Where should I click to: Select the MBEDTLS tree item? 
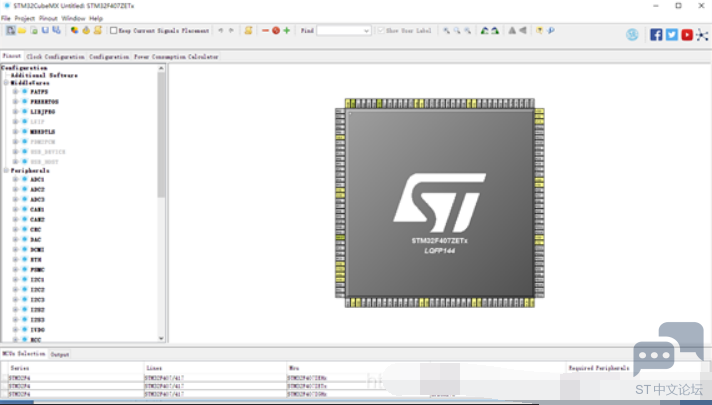43,132
